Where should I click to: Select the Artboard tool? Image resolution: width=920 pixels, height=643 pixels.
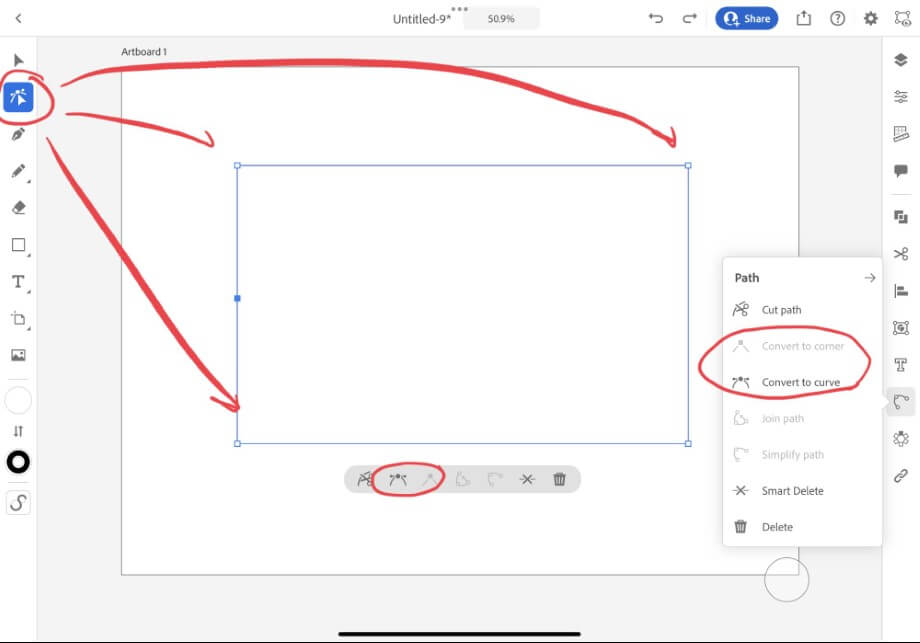tap(18, 319)
